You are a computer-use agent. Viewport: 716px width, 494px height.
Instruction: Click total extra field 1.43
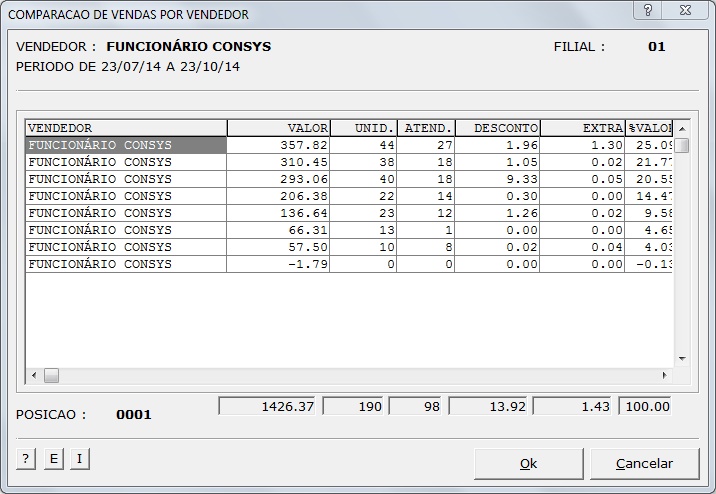pos(572,406)
